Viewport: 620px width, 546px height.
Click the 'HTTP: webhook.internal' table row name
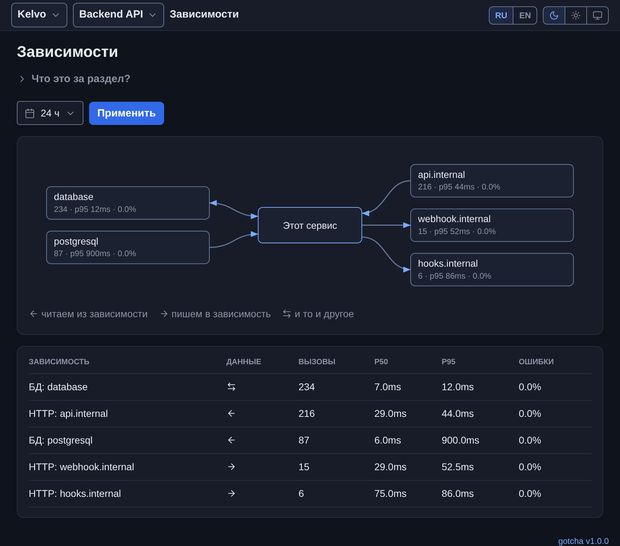pyautogui.click(x=81, y=467)
